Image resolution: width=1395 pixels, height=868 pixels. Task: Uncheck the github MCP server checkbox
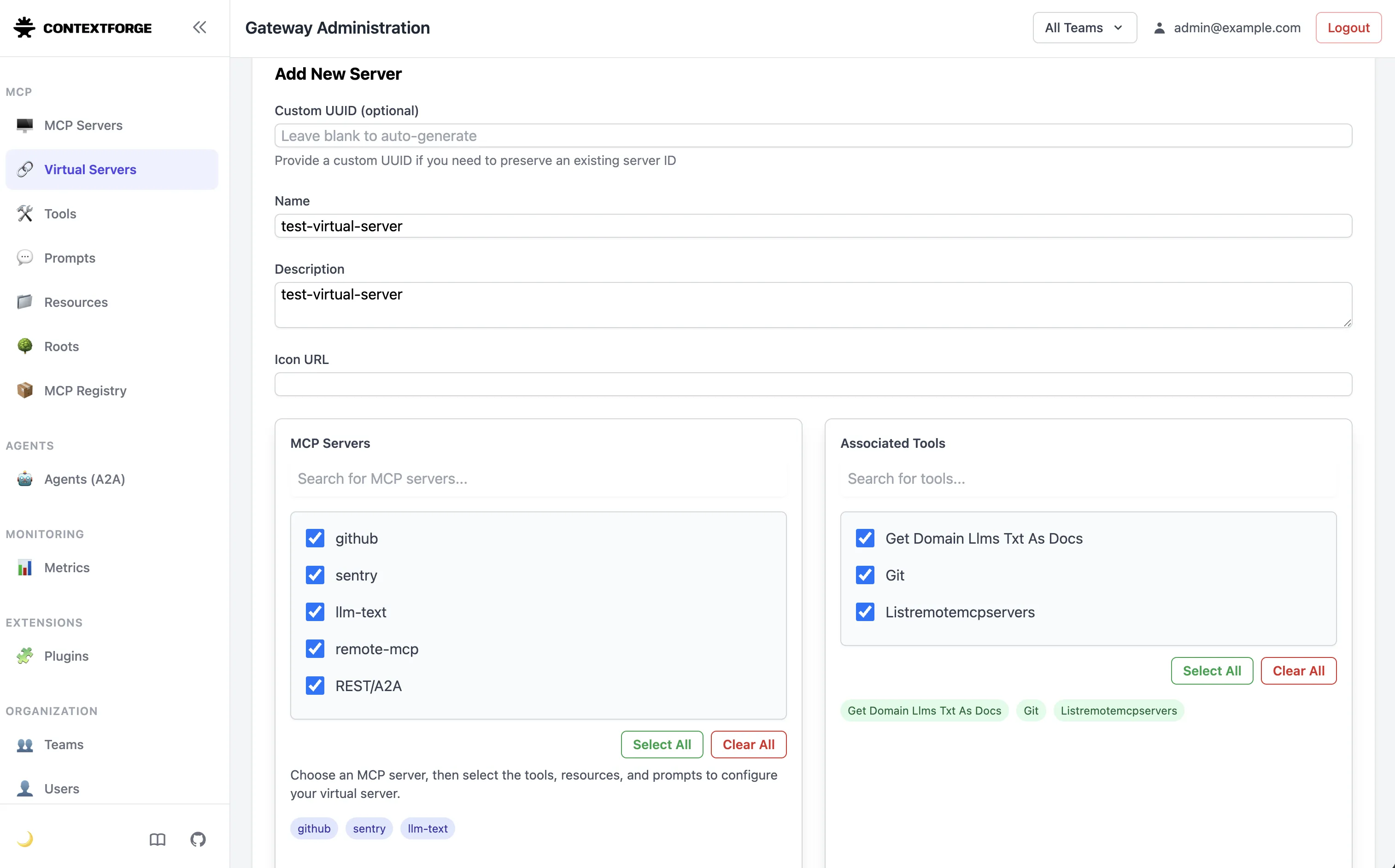click(x=315, y=538)
